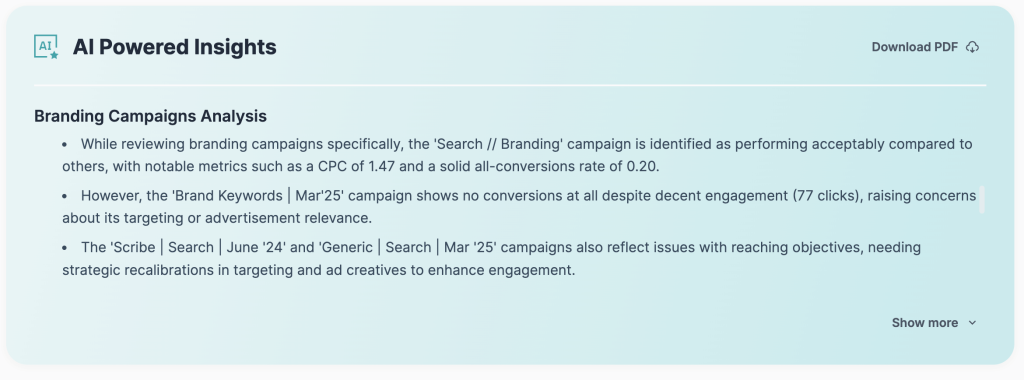Click the AI sparkle icon beside the title
This screenshot has width=1024, height=380.
[x=46, y=47]
